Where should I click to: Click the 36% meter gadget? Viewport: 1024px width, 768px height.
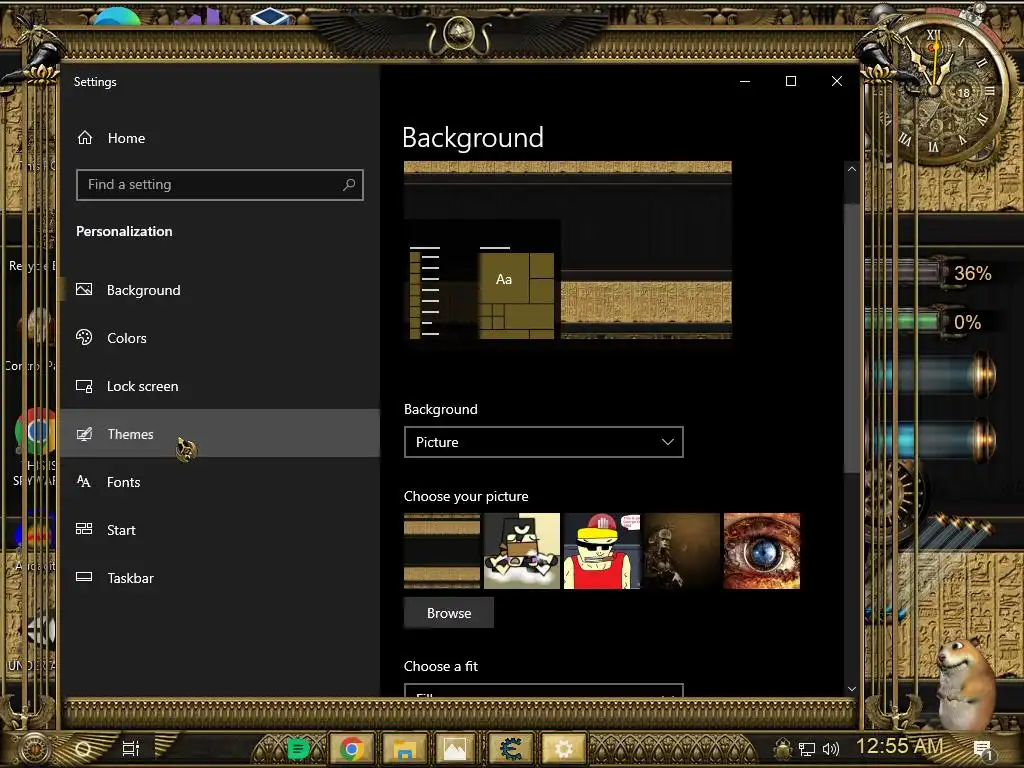pyautogui.click(x=931, y=273)
